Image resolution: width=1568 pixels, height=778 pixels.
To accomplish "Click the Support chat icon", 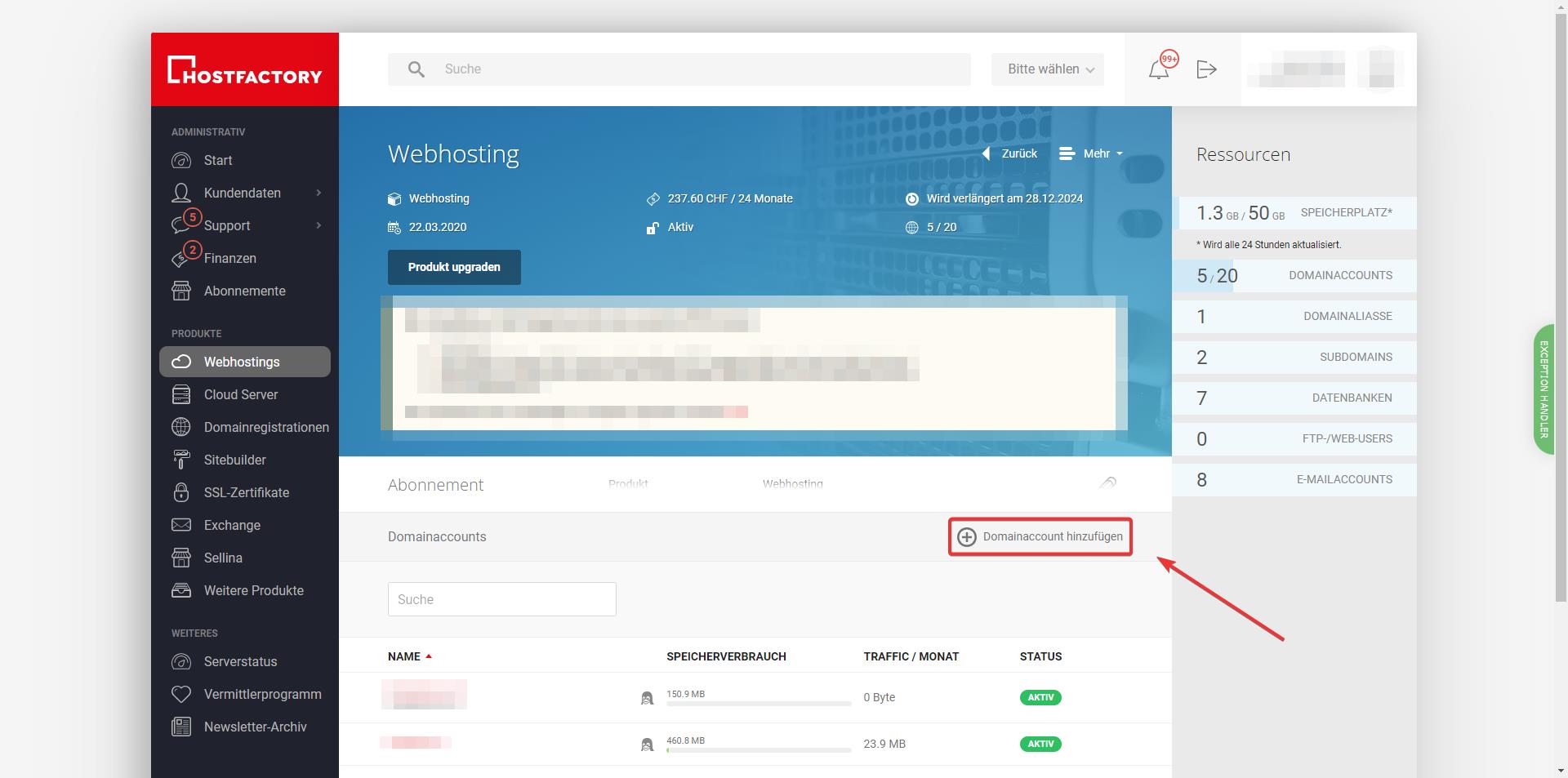I will coord(181,225).
